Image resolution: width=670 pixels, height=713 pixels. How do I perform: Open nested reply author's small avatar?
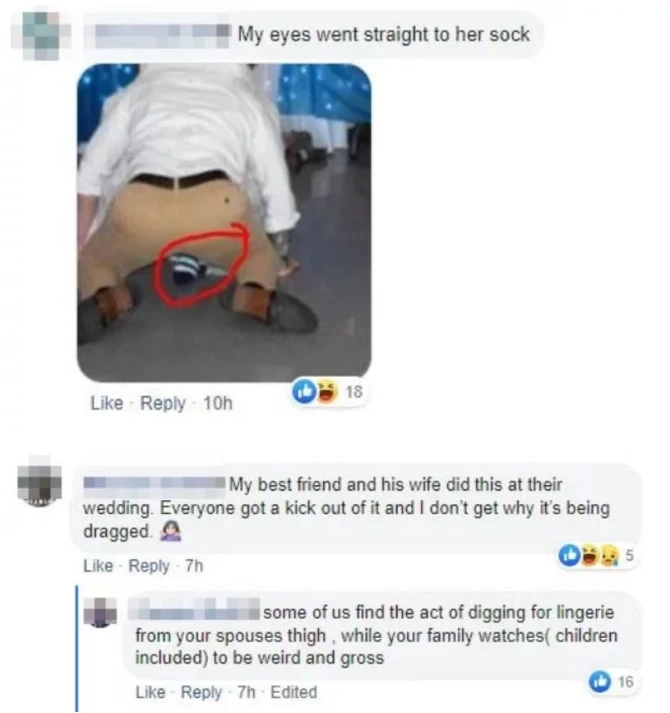click(x=101, y=612)
